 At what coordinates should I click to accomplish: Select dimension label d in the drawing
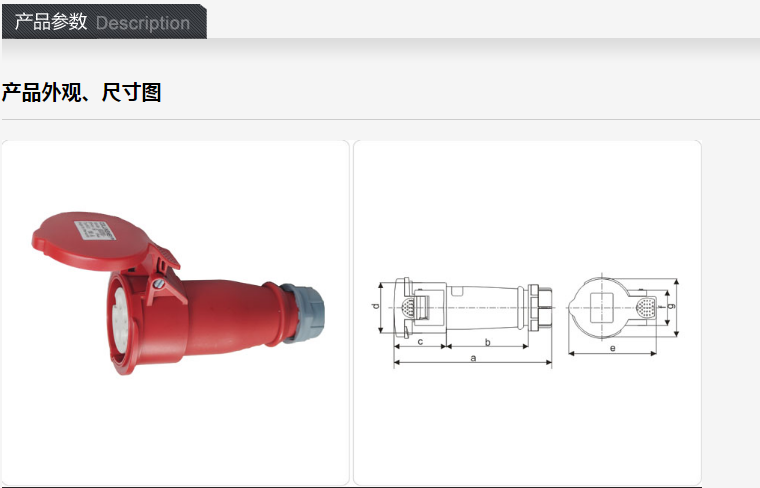(x=375, y=306)
